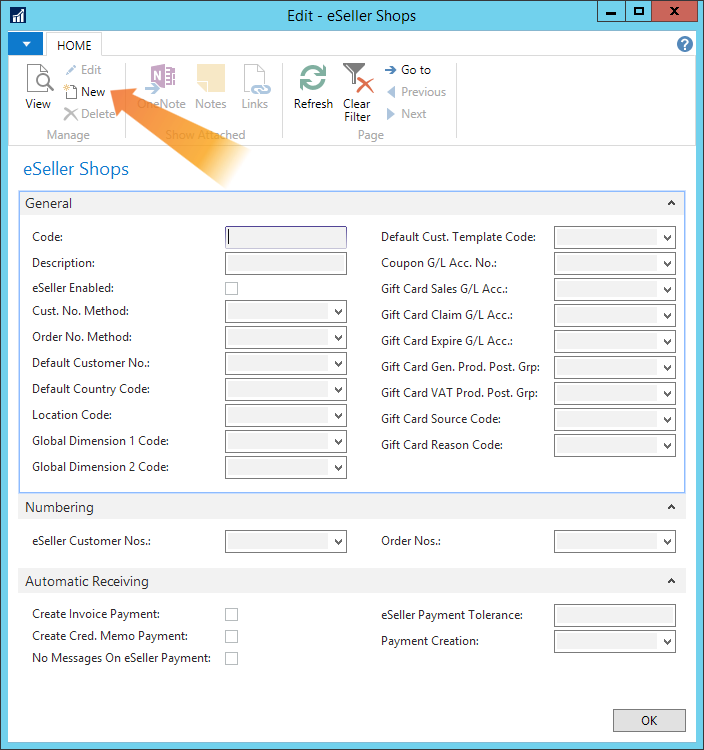Open Default Cust. Template Code dropdown
The image size is (704, 750).
(x=668, y=238)
